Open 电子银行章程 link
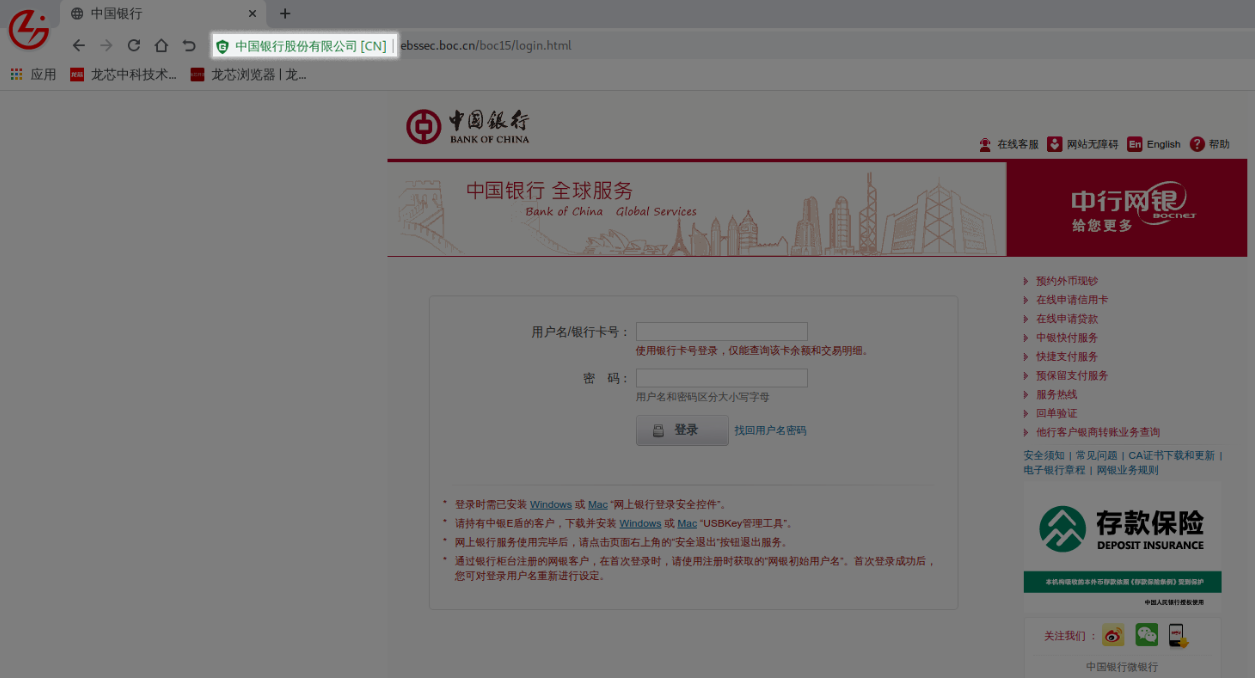The width and height of the screenshot is (1255, 678). coord(1054,470)
